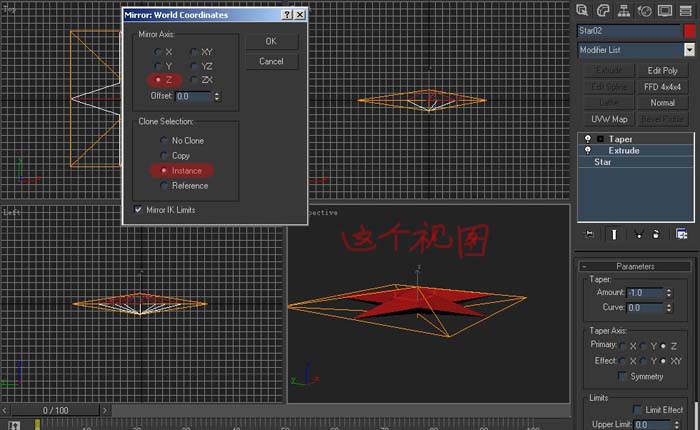Open the red object color swatch
Screen dimensions: 700x430
[x=689, y=31]
